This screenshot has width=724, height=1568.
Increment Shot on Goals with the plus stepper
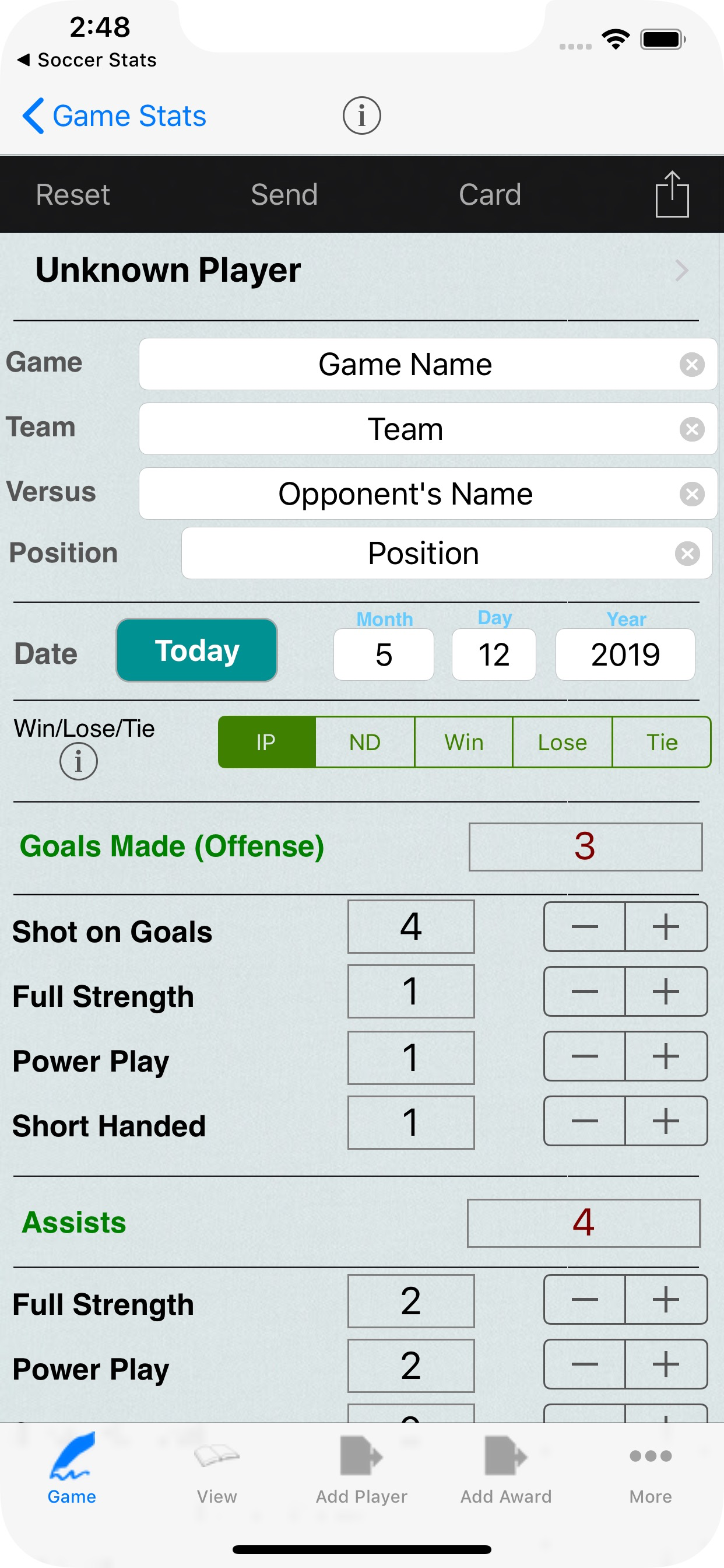tap(665, 927)
